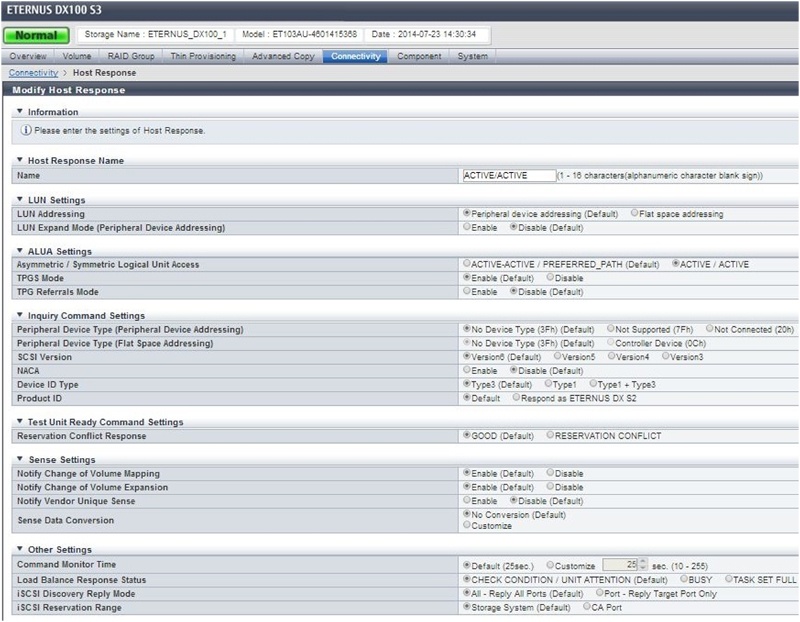
Task: Click the Command Monitor Time spinner arrows
Action: click(x=643, y=565)
